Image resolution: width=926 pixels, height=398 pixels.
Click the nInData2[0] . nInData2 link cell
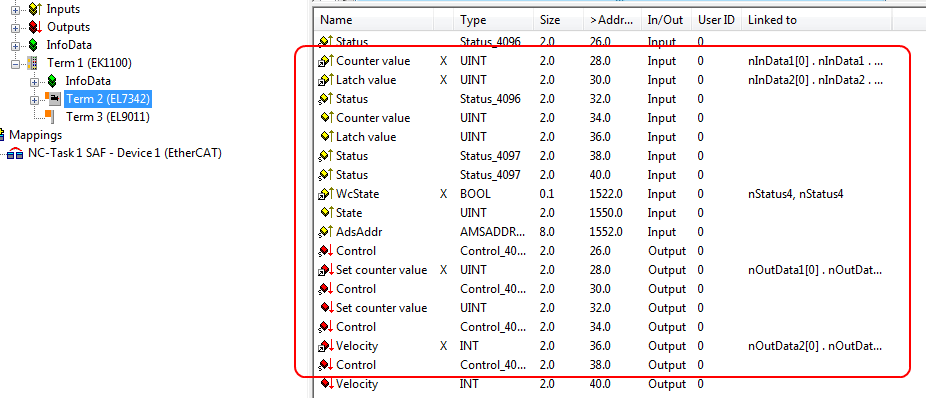pos(816,80)
